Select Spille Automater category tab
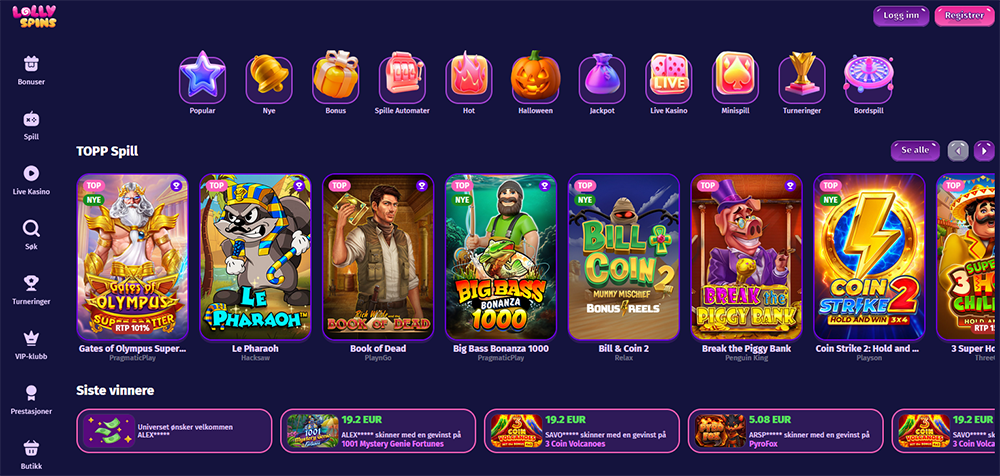 402,84
